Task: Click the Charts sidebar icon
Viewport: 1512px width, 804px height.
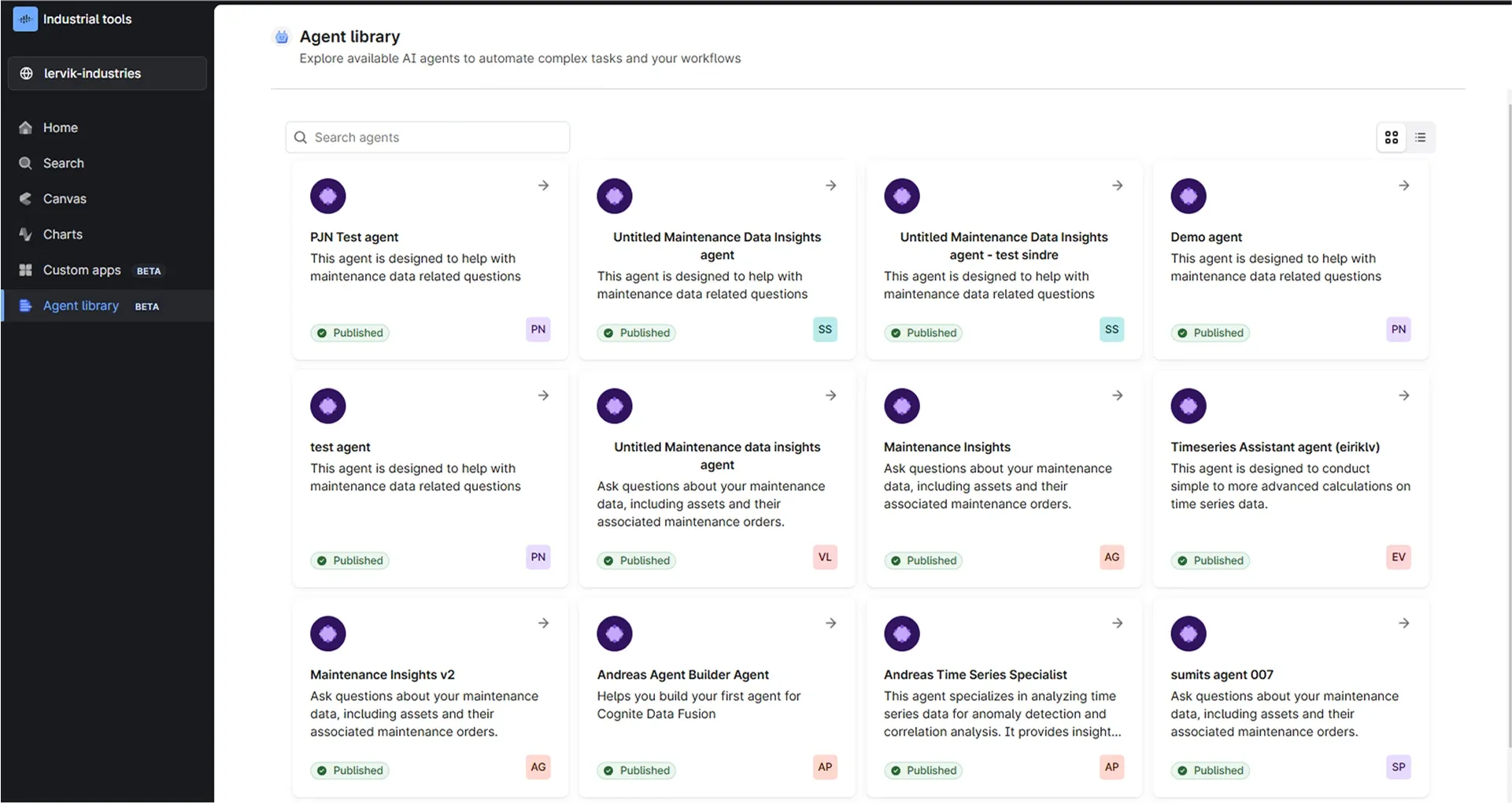Action: tap(25, 234)
